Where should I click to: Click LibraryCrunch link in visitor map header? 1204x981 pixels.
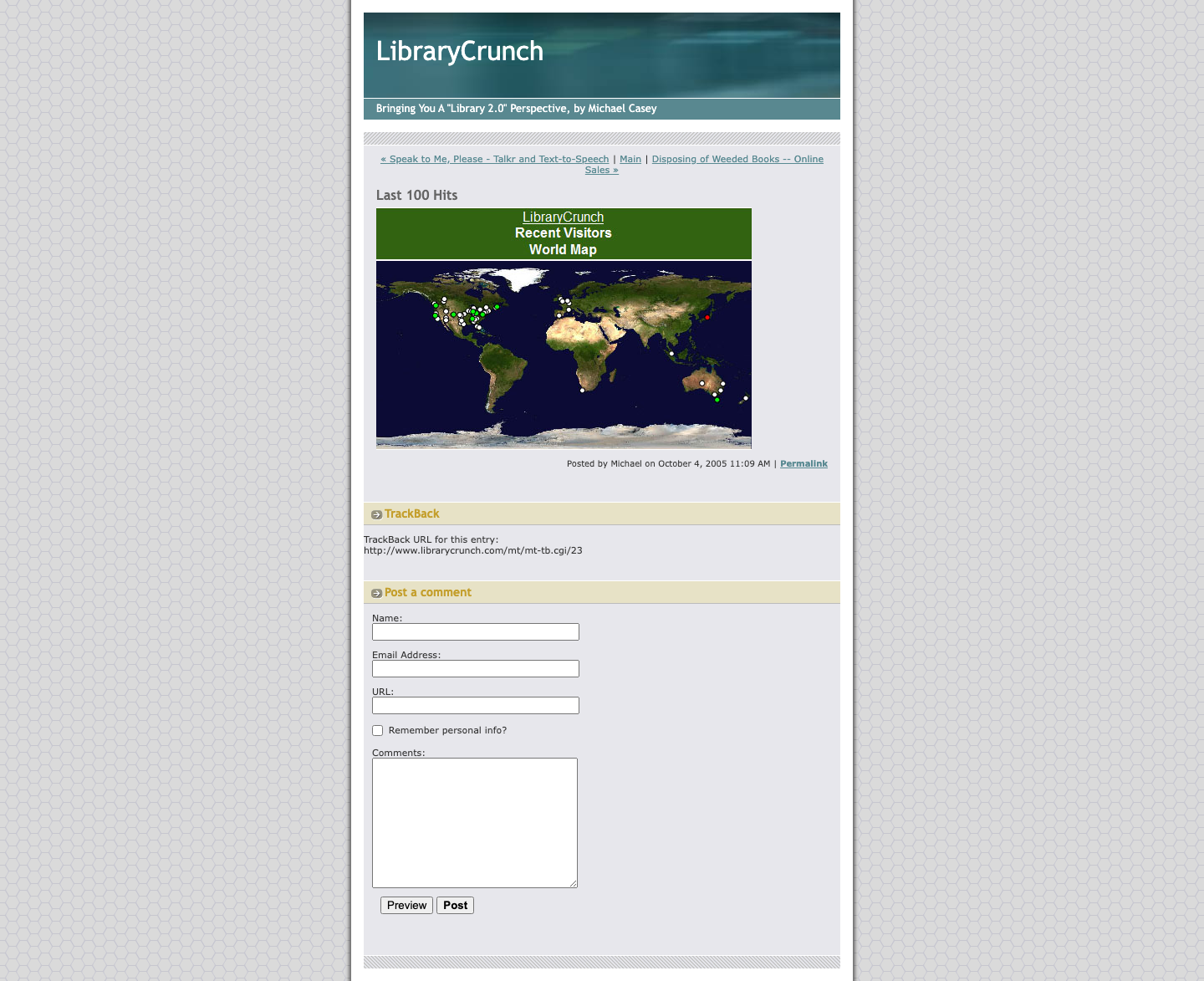(x=564, y=217)
